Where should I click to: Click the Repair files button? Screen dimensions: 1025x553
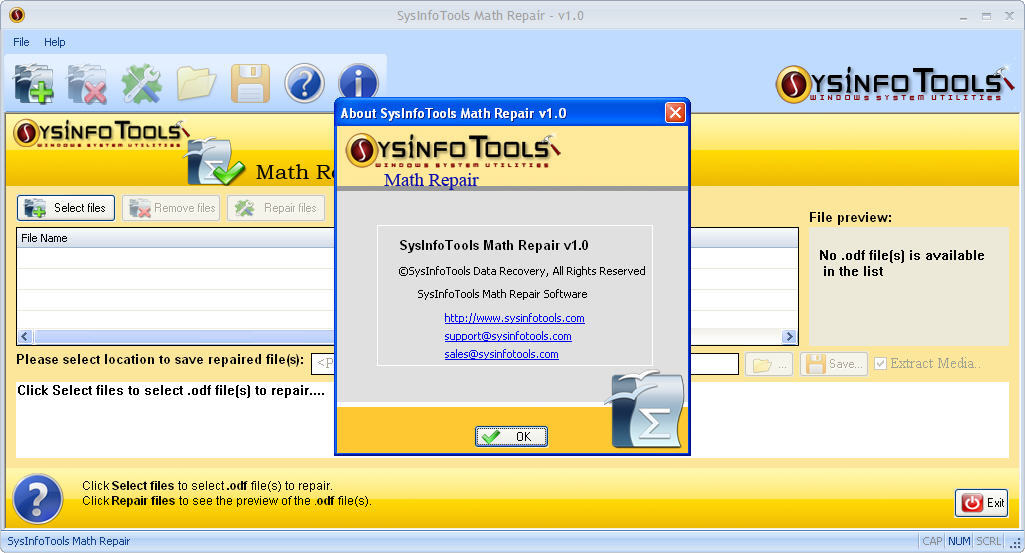pyautogui.click(x=277, y=208)
